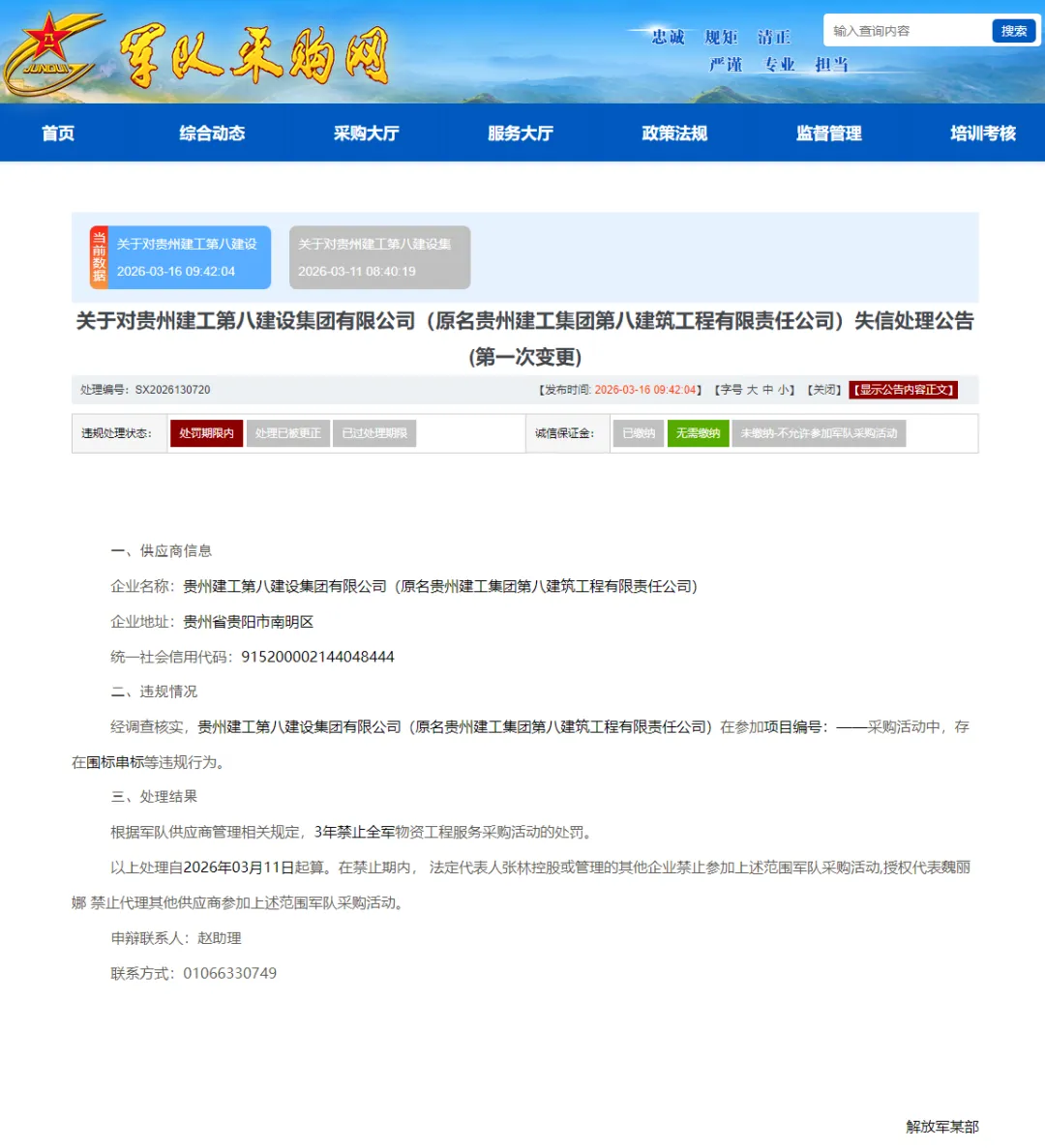The height and width of the screenshot is (1148, 1045).
Task: Select the 2026-03-11 08:40:19 version tab
Action: pyautogui.click(x=379, y=257)
